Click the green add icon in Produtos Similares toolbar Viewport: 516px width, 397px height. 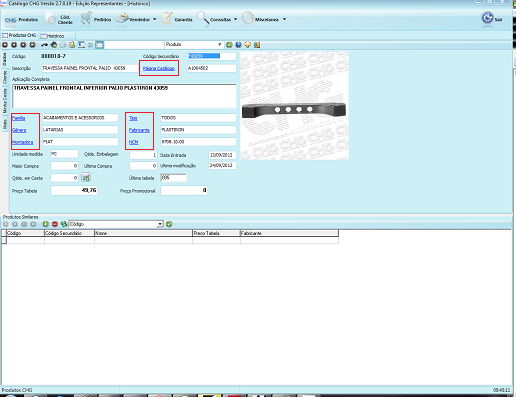(x=46, y=224)
